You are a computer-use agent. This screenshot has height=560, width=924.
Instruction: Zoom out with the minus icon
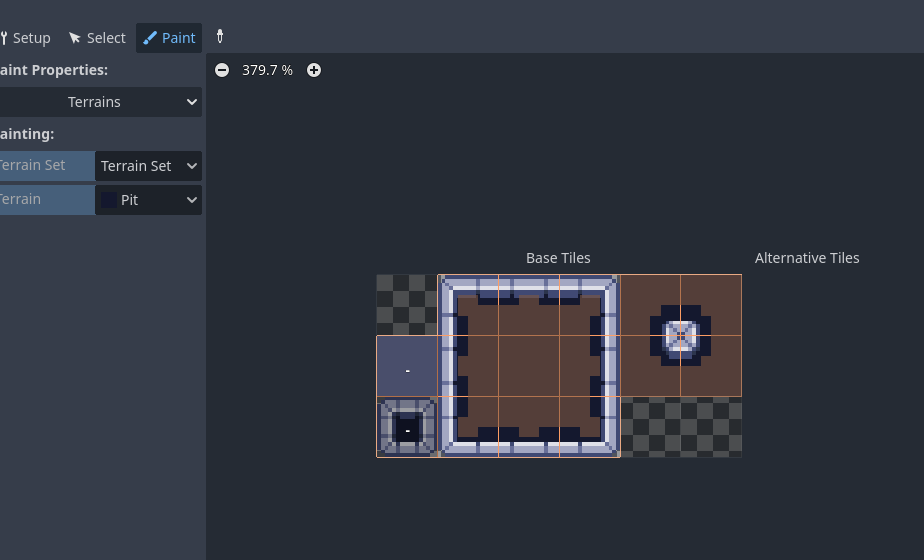pos(222,70)
